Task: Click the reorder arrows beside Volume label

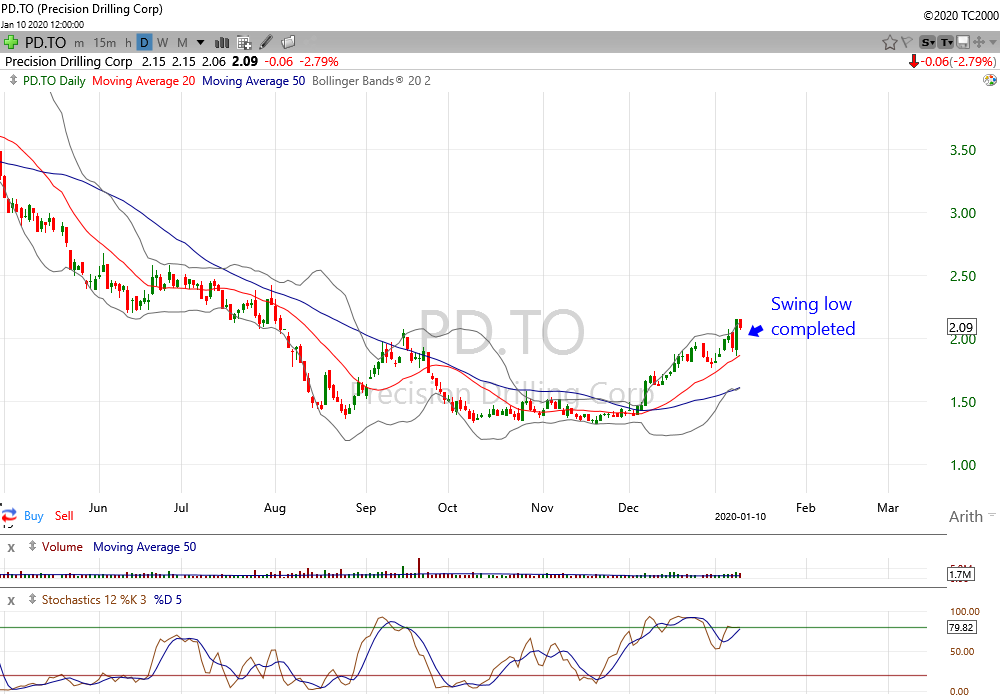Action: pyautogui.click(x=32, y=546)
